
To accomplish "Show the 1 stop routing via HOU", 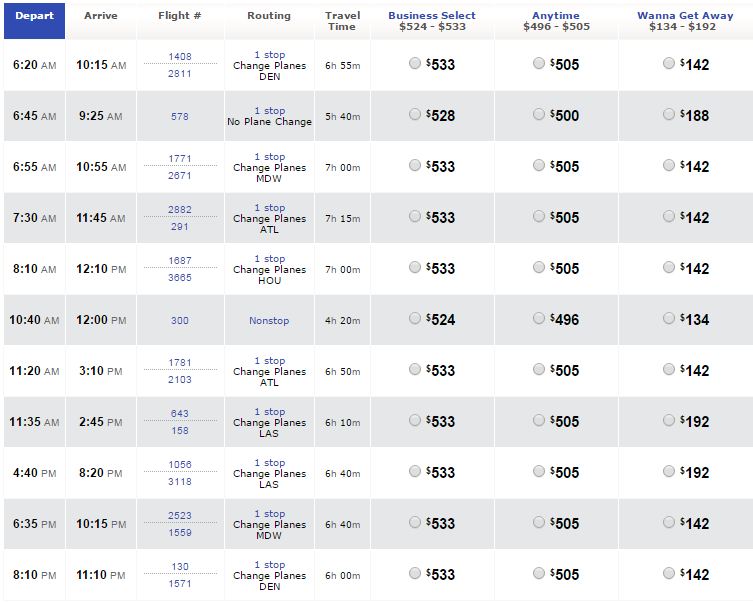I will [x=269, y=258].
